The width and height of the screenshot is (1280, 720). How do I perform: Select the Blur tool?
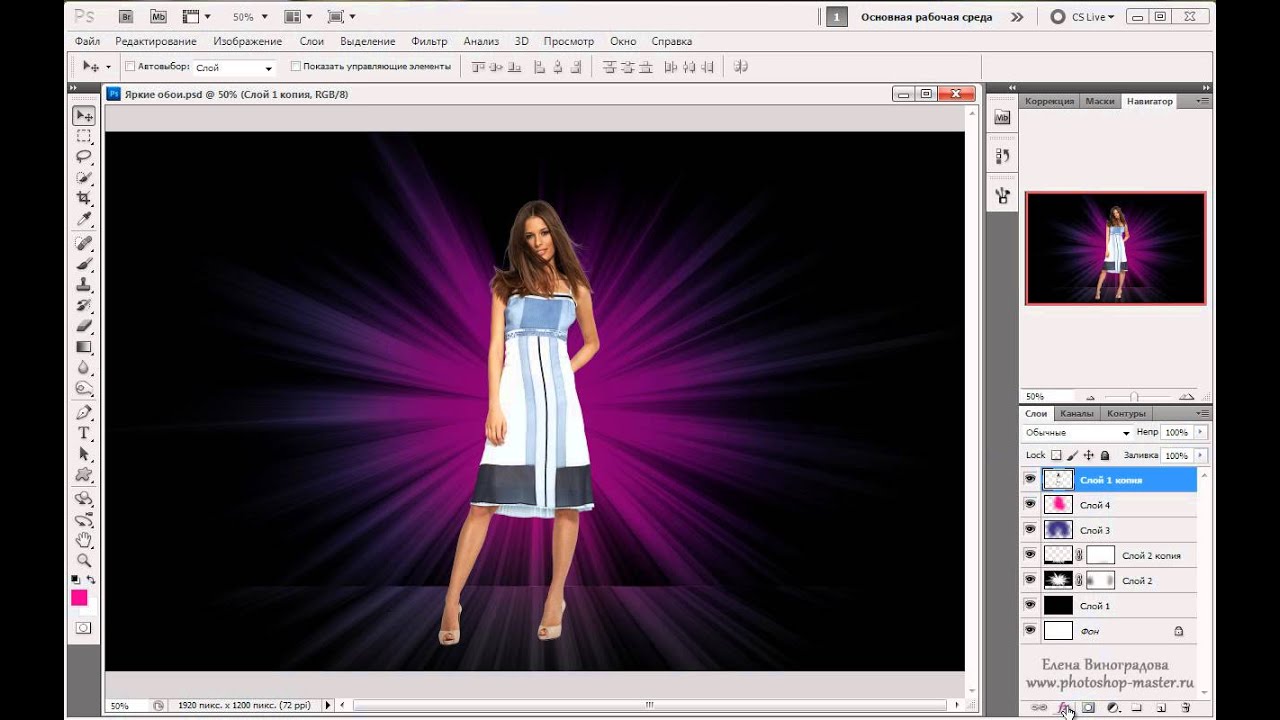tap(84, 367)
